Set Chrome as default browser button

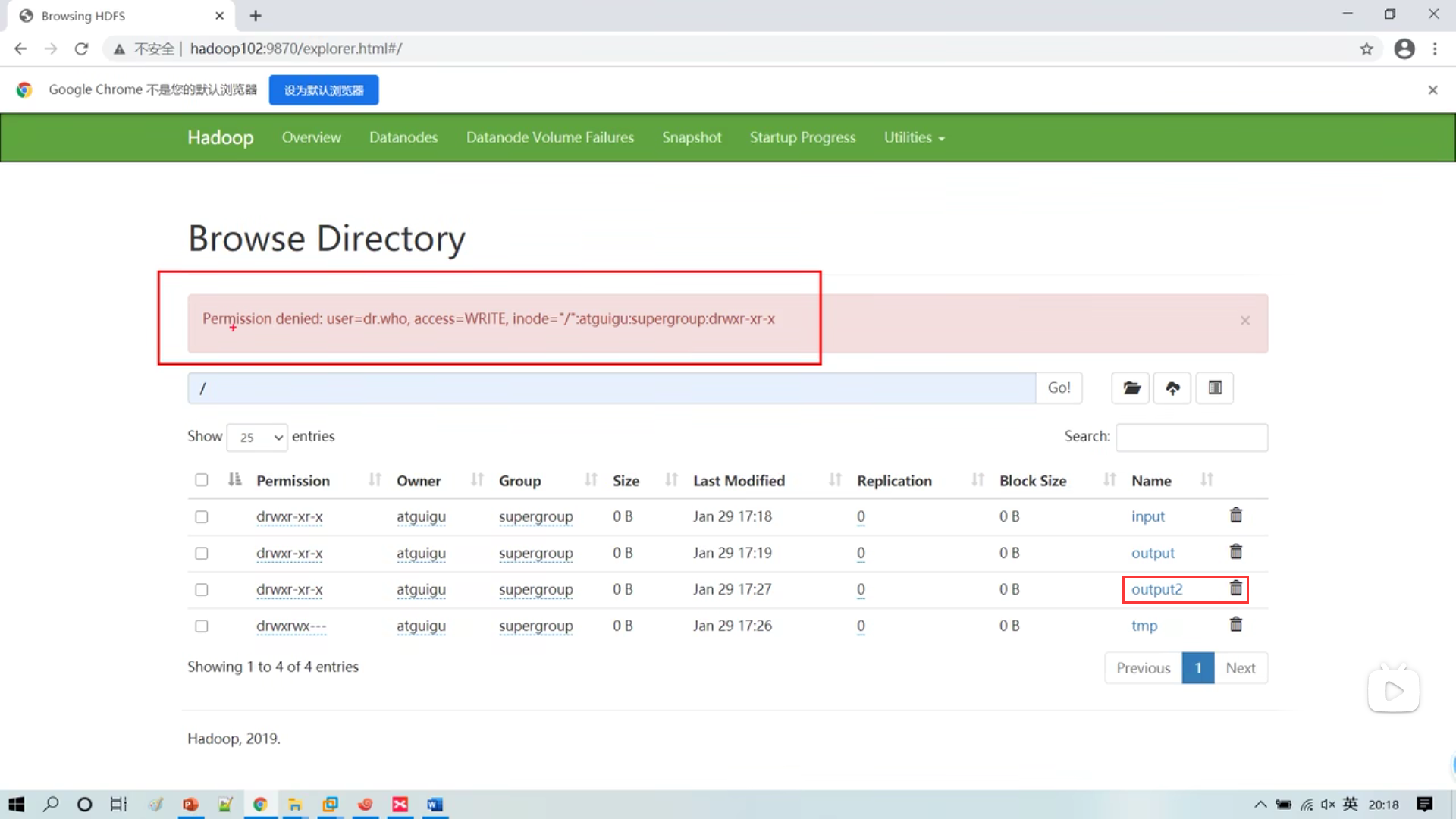324,90
